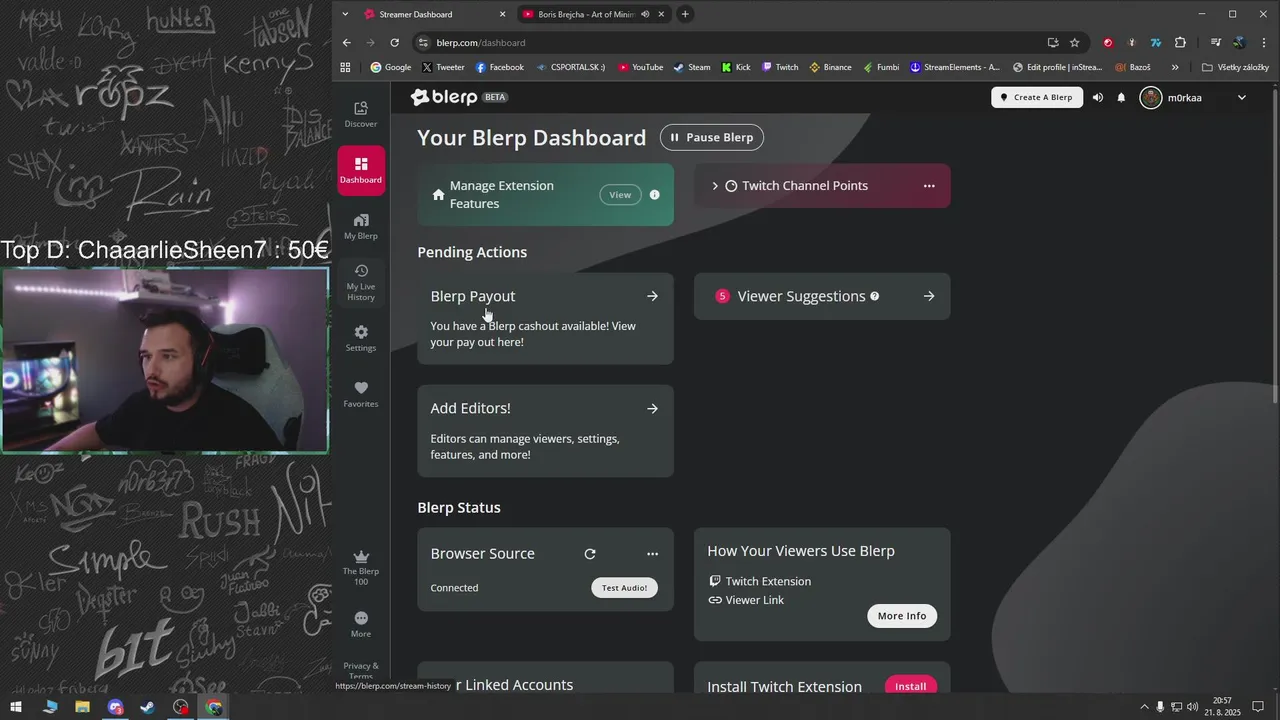This screenshot has width=1280, height=720.
Task: Open the account dropdown arrow next to m0rkaa
Action: pos(1242,97)
